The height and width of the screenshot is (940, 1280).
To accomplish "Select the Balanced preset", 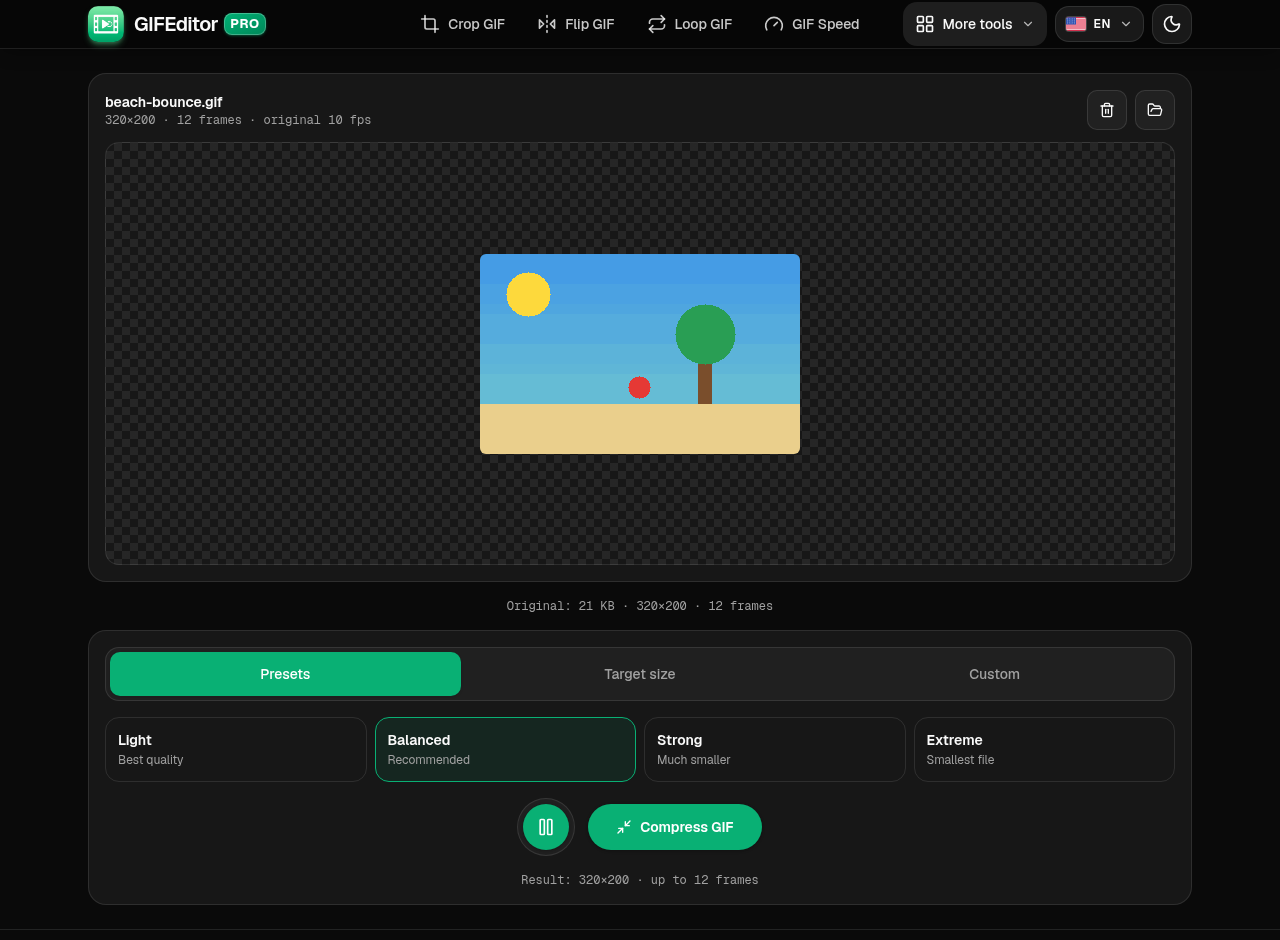I will tap(505, 749).
